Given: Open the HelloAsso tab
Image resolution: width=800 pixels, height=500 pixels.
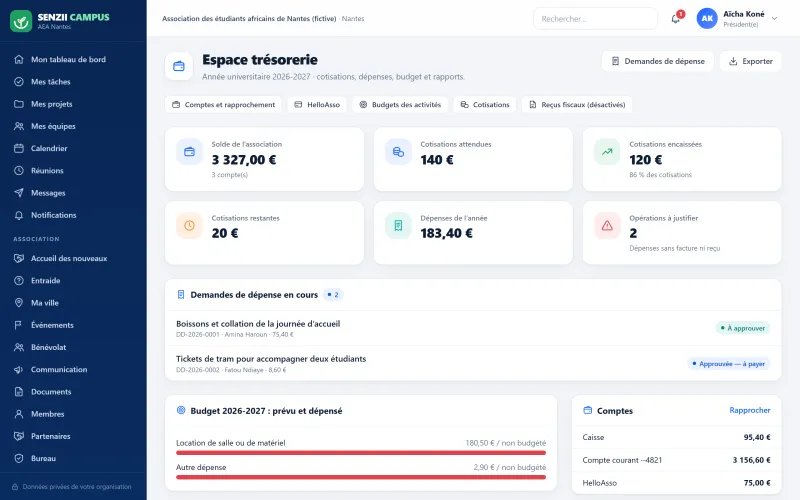Looking at the screenshot, I should (317, 105).
